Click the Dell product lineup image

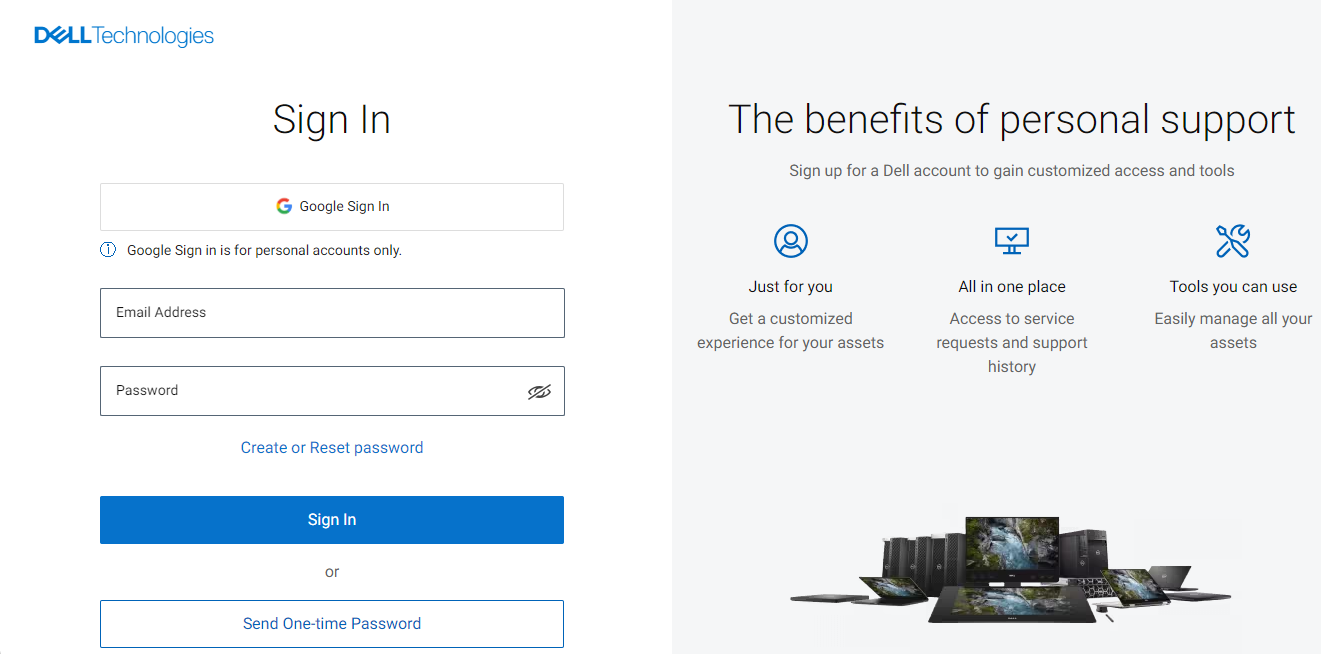1010,570
